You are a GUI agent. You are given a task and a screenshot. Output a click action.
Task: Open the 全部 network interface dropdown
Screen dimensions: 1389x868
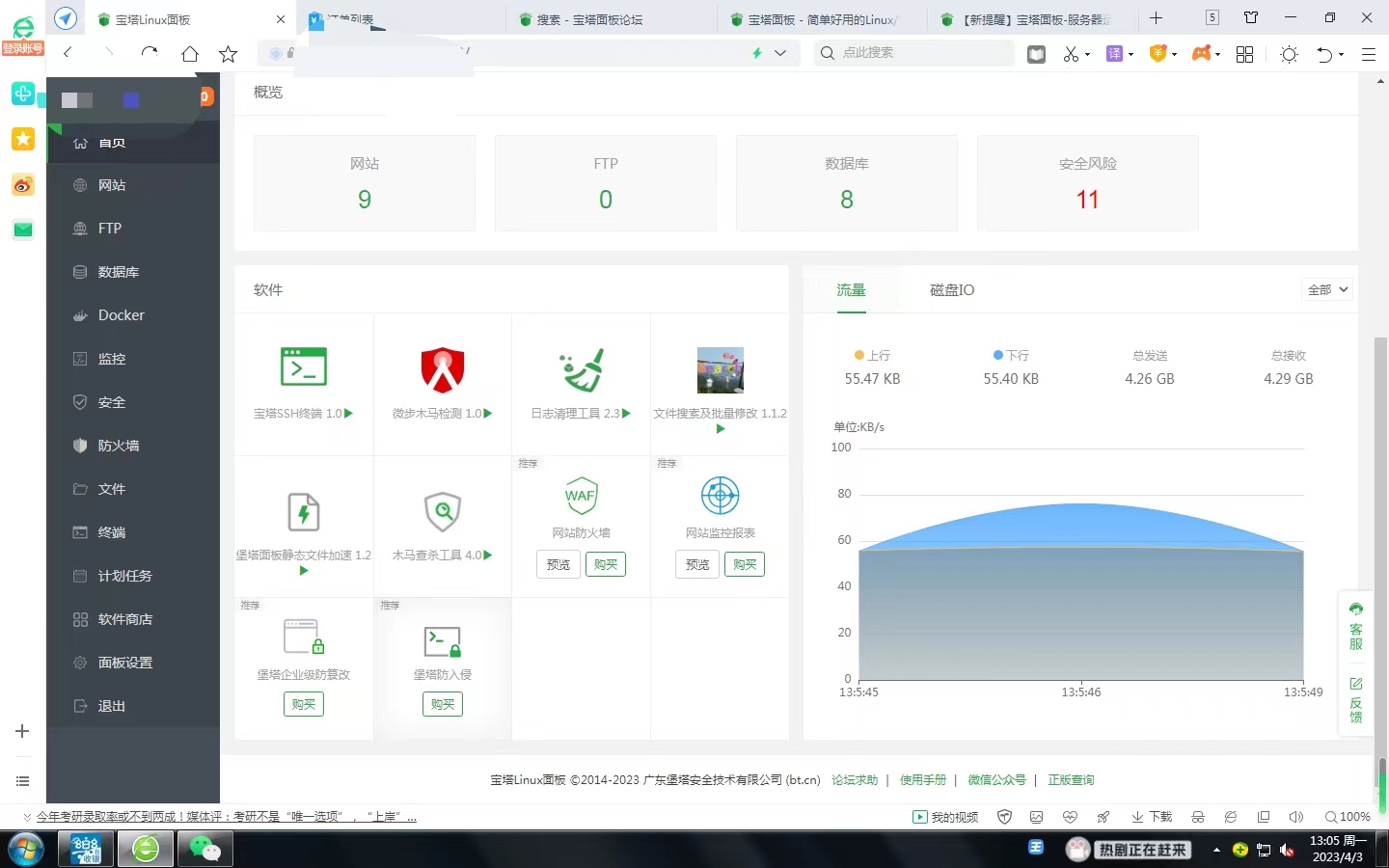[x=1328, y=289]
